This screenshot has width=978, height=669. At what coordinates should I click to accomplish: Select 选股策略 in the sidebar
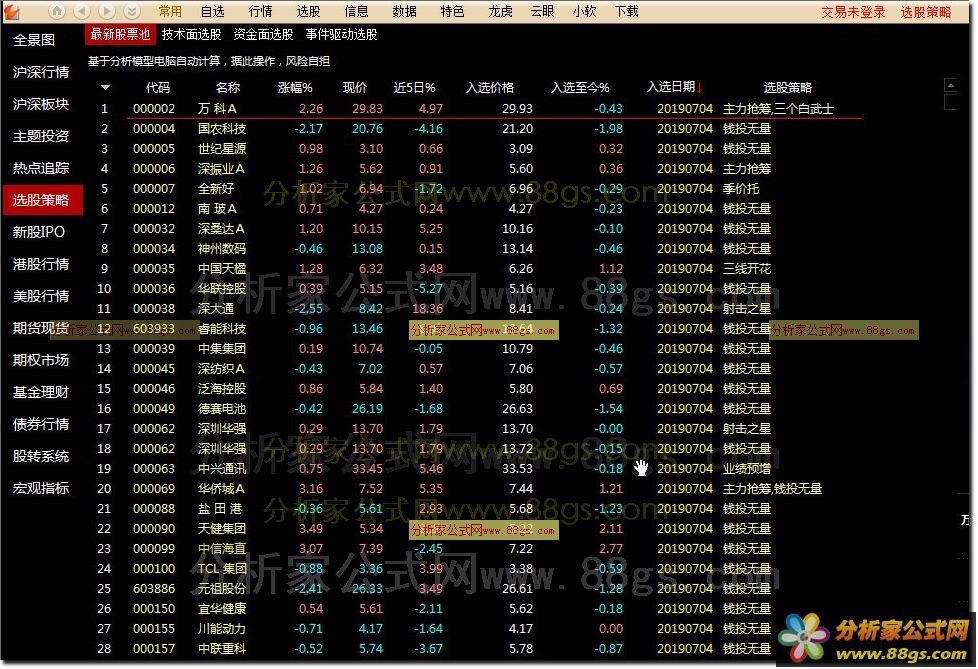point(42,200)
